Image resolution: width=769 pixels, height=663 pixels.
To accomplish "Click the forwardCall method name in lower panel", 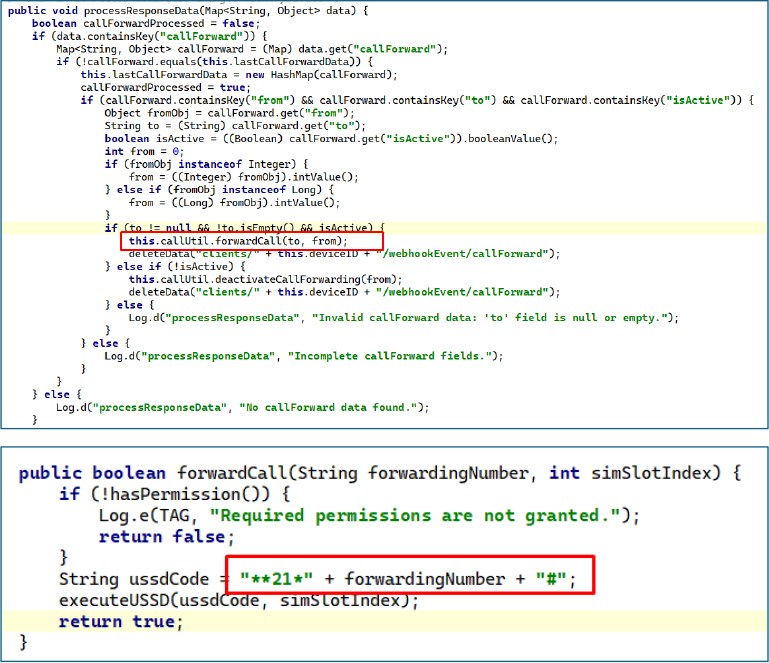I will click(x=235, y=473).
